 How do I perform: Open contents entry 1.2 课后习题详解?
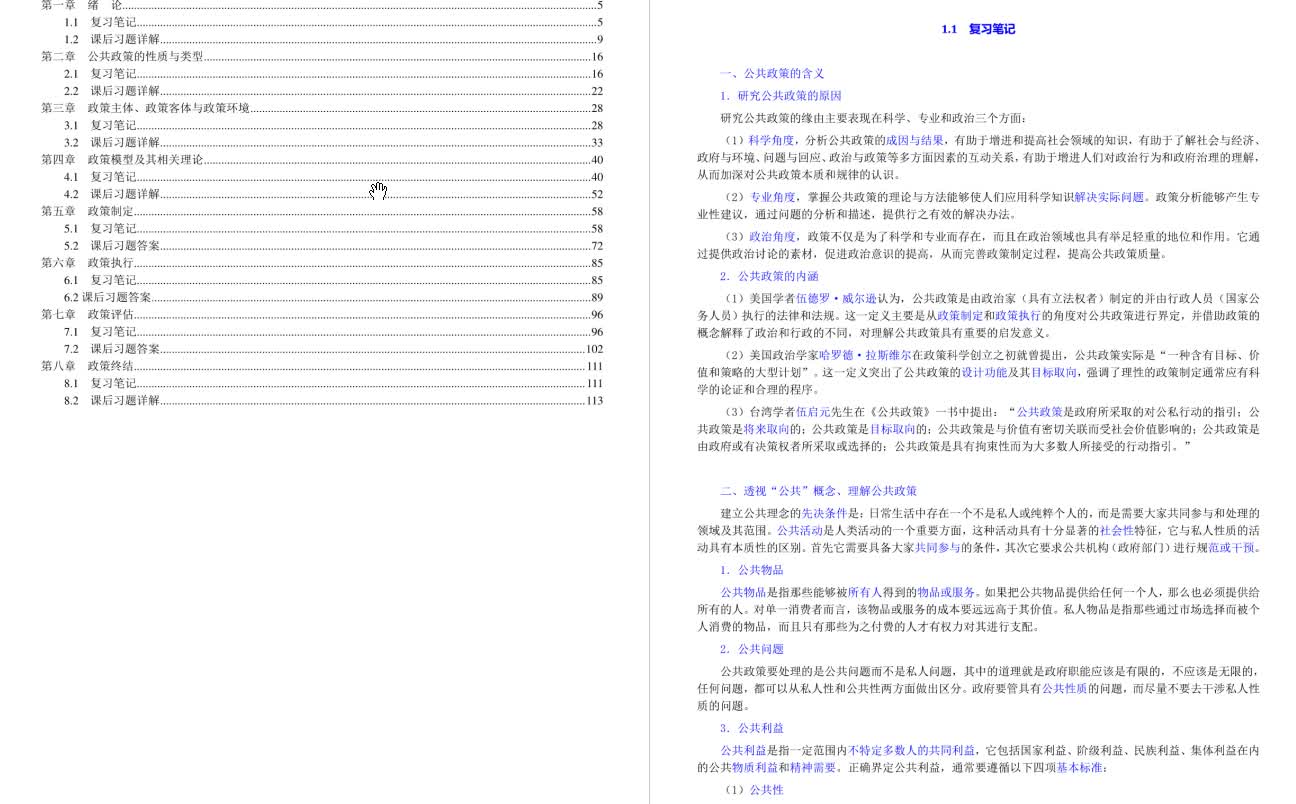[334, 39]
